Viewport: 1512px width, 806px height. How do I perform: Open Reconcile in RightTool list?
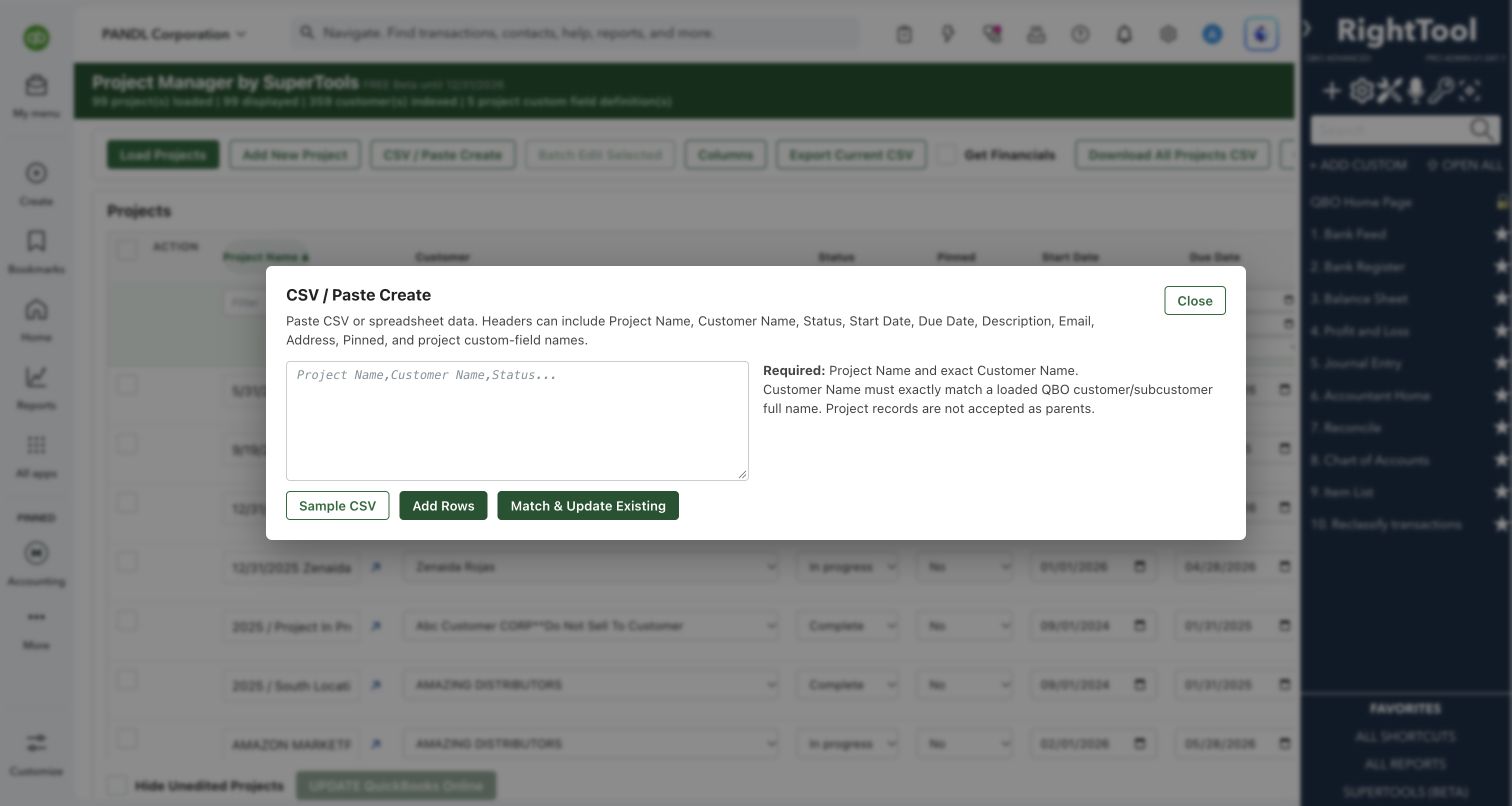pyautogui.click(x=1346, y=428)
